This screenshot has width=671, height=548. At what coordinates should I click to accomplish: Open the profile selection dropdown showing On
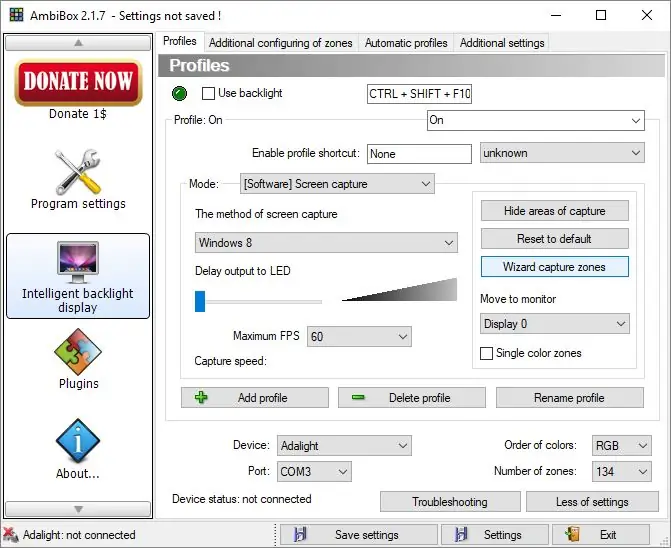click(535, 120)
